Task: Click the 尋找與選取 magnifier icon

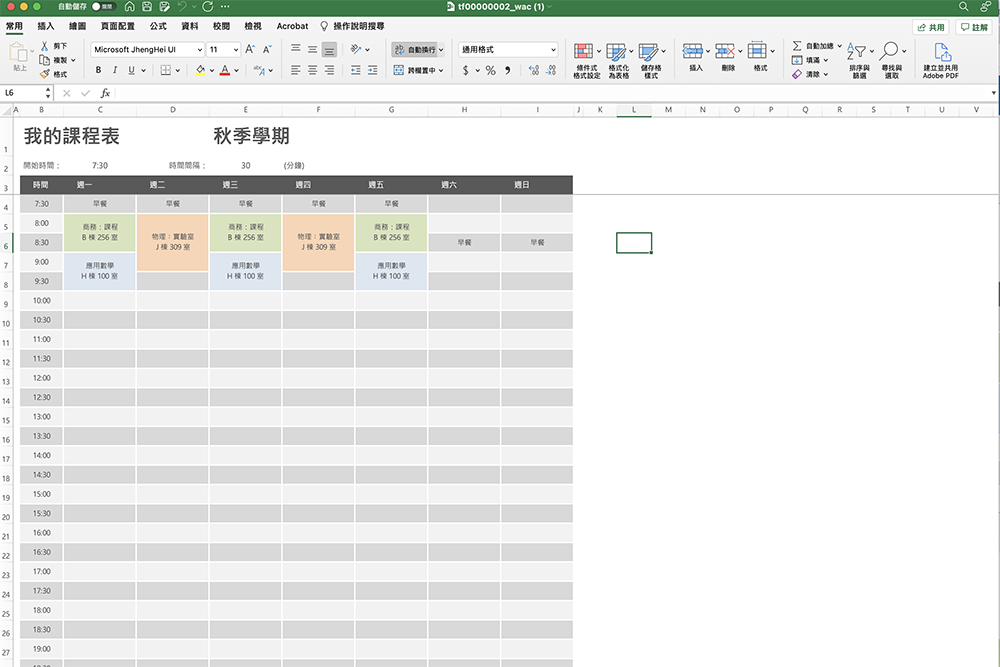Action: pyautogui.click(x=889, y=52)
